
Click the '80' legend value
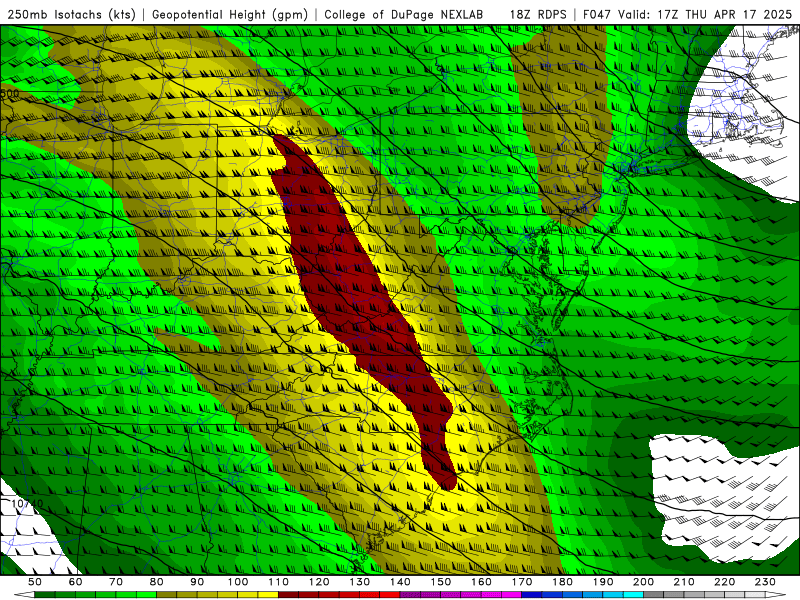(157, 582)
